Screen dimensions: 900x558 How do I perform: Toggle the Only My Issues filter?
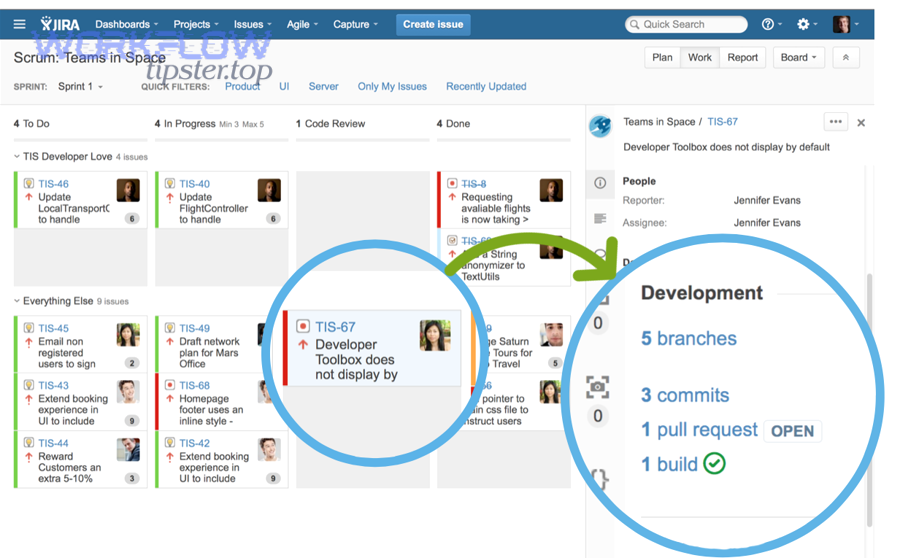tap(392, 86)
